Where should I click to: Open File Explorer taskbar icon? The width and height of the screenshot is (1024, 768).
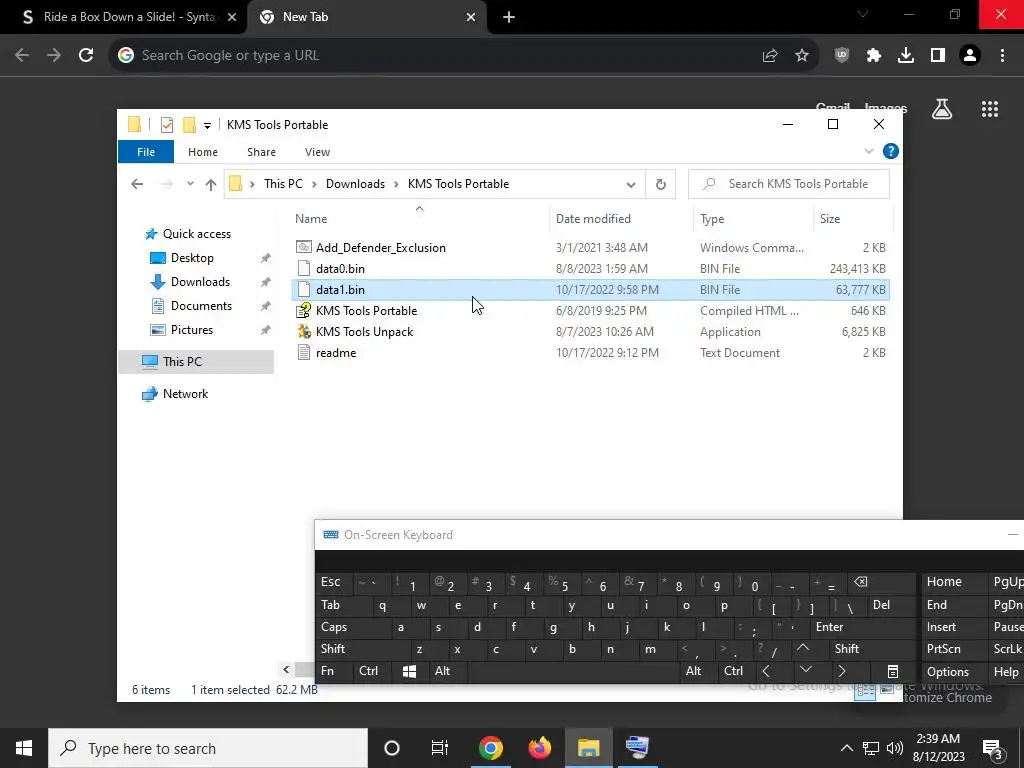(588, 748)
